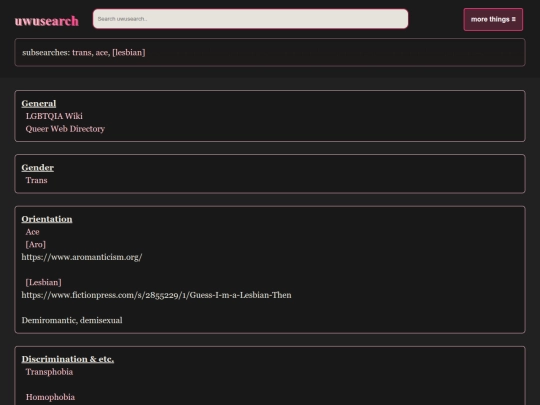Viewport: 540px width, 405px height.
Task: Click the Demiromantic, demisexual text
Action: 72,320
